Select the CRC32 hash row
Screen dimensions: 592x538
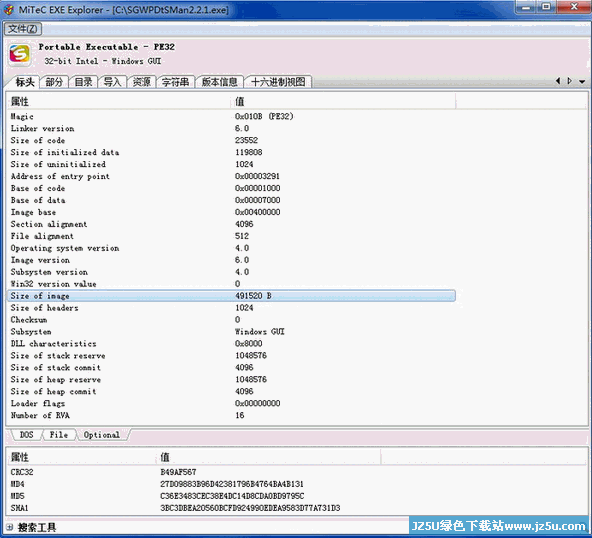(194, 472)
